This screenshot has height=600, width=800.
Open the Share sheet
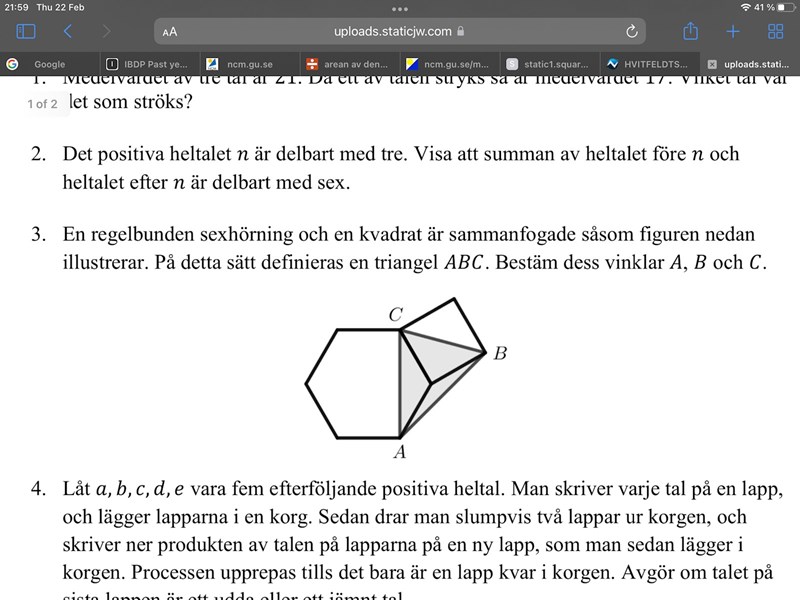(690, 31)
